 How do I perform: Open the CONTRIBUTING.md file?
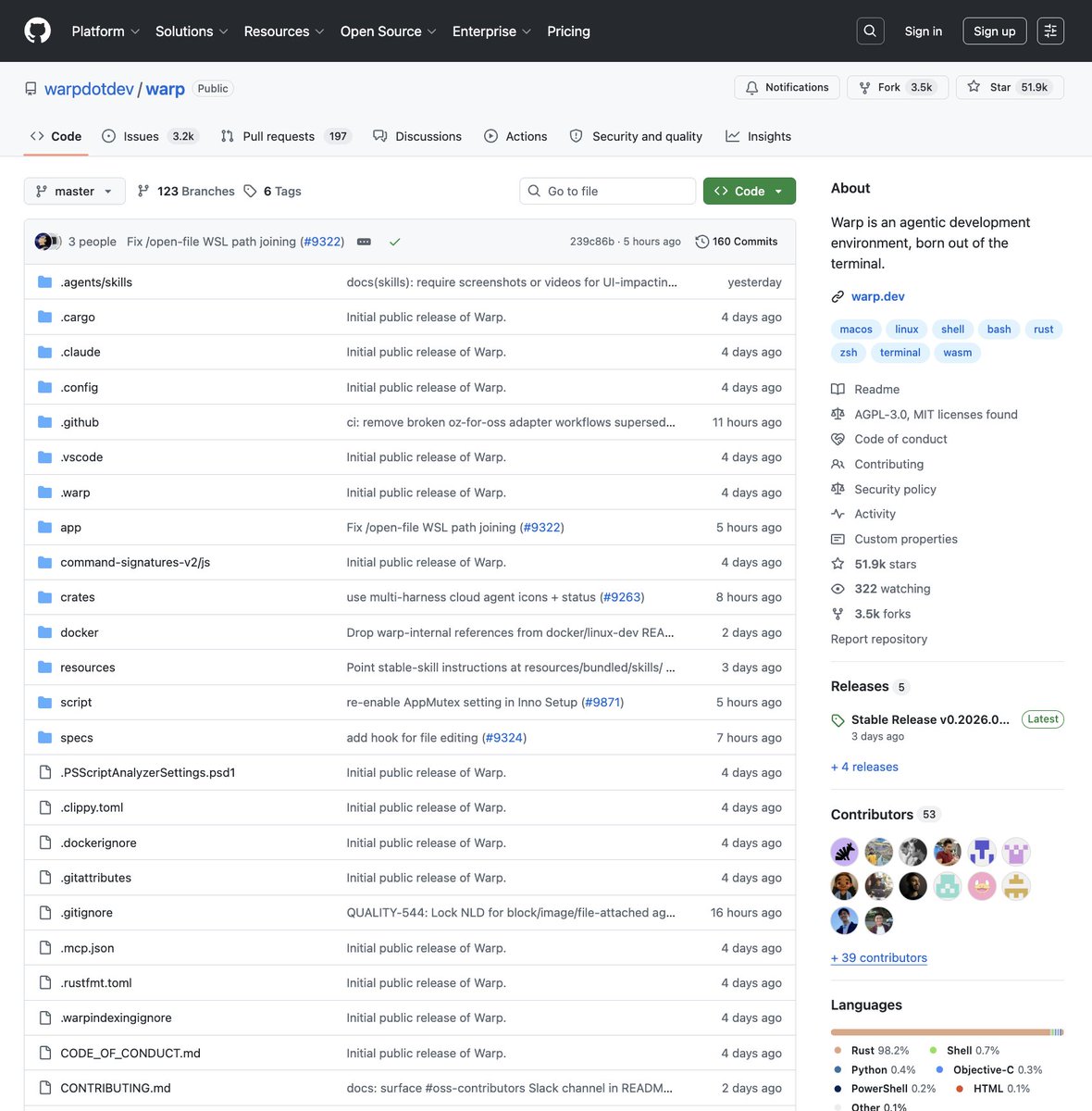(x=116, y=1088)
